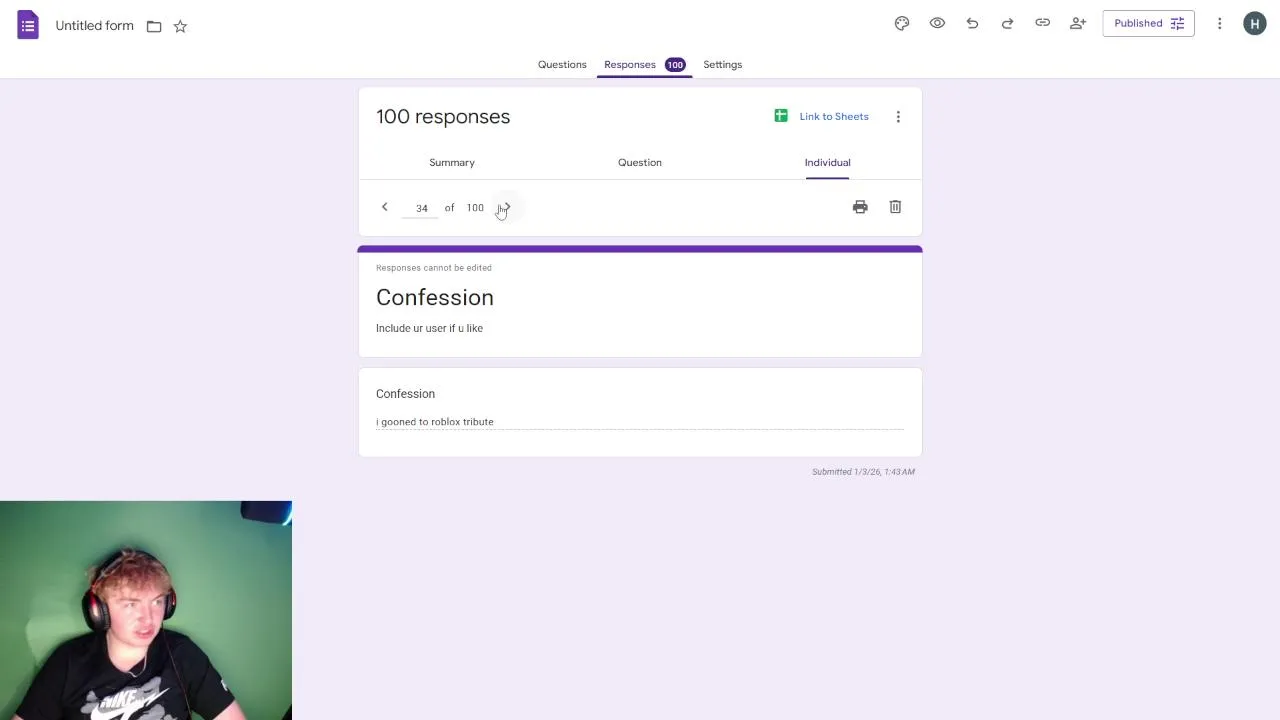Viewport: 1280px width, 720px height.
Task: Click Link to Sheets
Action: tap(834, 116)
